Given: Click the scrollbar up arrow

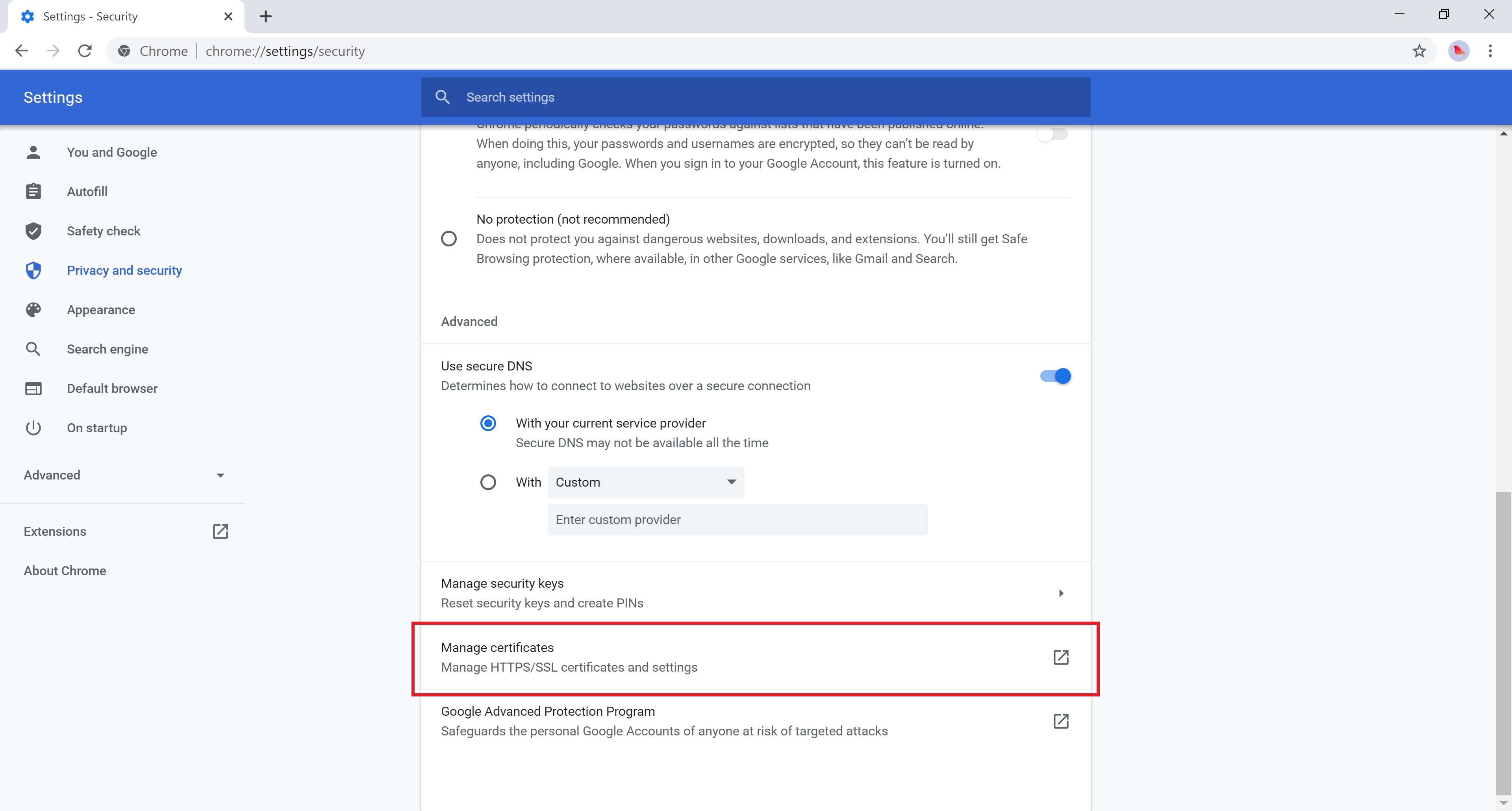Looking at the screenshot, I should [x=1503, y=134].
